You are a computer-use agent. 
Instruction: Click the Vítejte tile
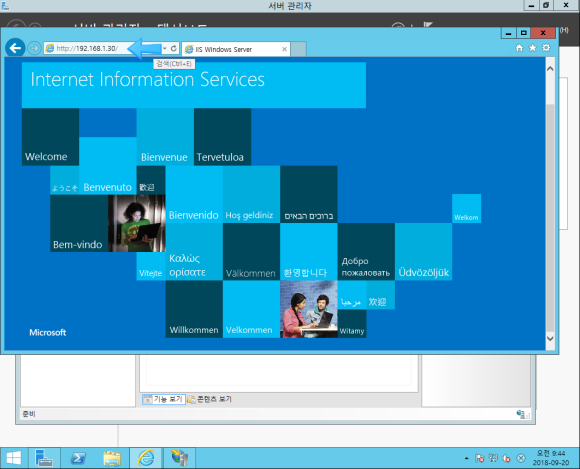pos(151,266)
